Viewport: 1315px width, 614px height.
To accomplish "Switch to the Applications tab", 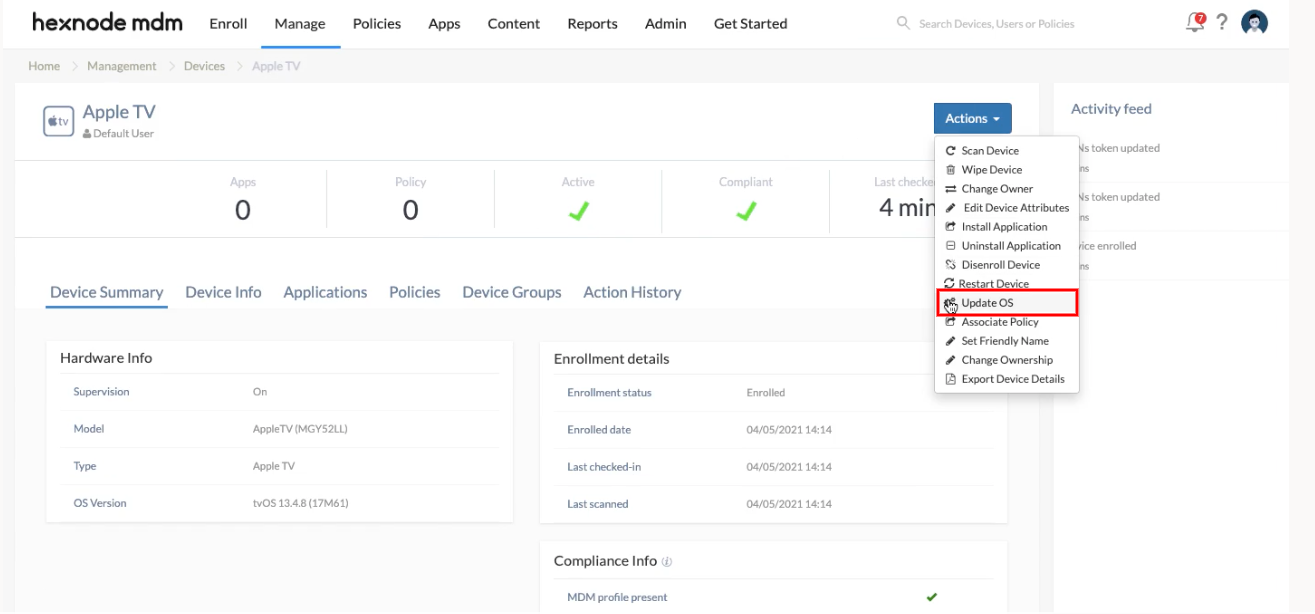I will point(325,292).
